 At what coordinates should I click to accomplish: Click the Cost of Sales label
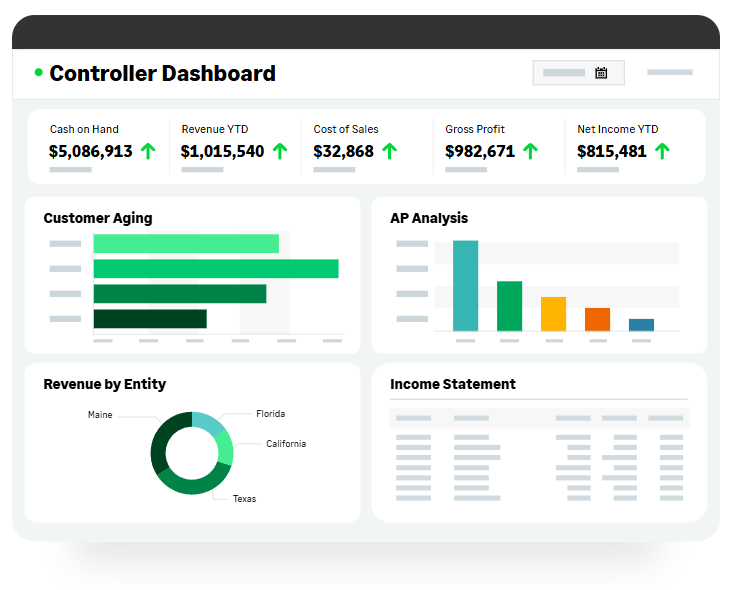point(346,129)
